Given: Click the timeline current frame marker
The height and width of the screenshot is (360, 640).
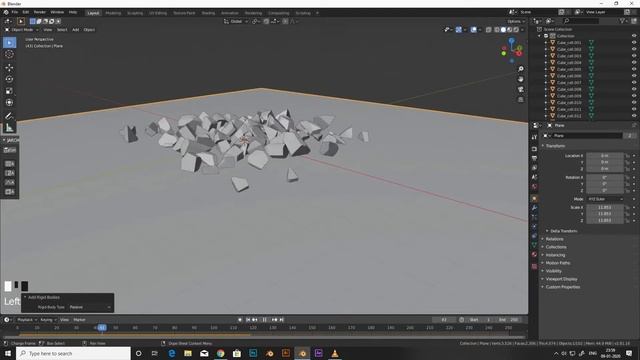Looking at the screenshot, I should [x=102, y=328].
